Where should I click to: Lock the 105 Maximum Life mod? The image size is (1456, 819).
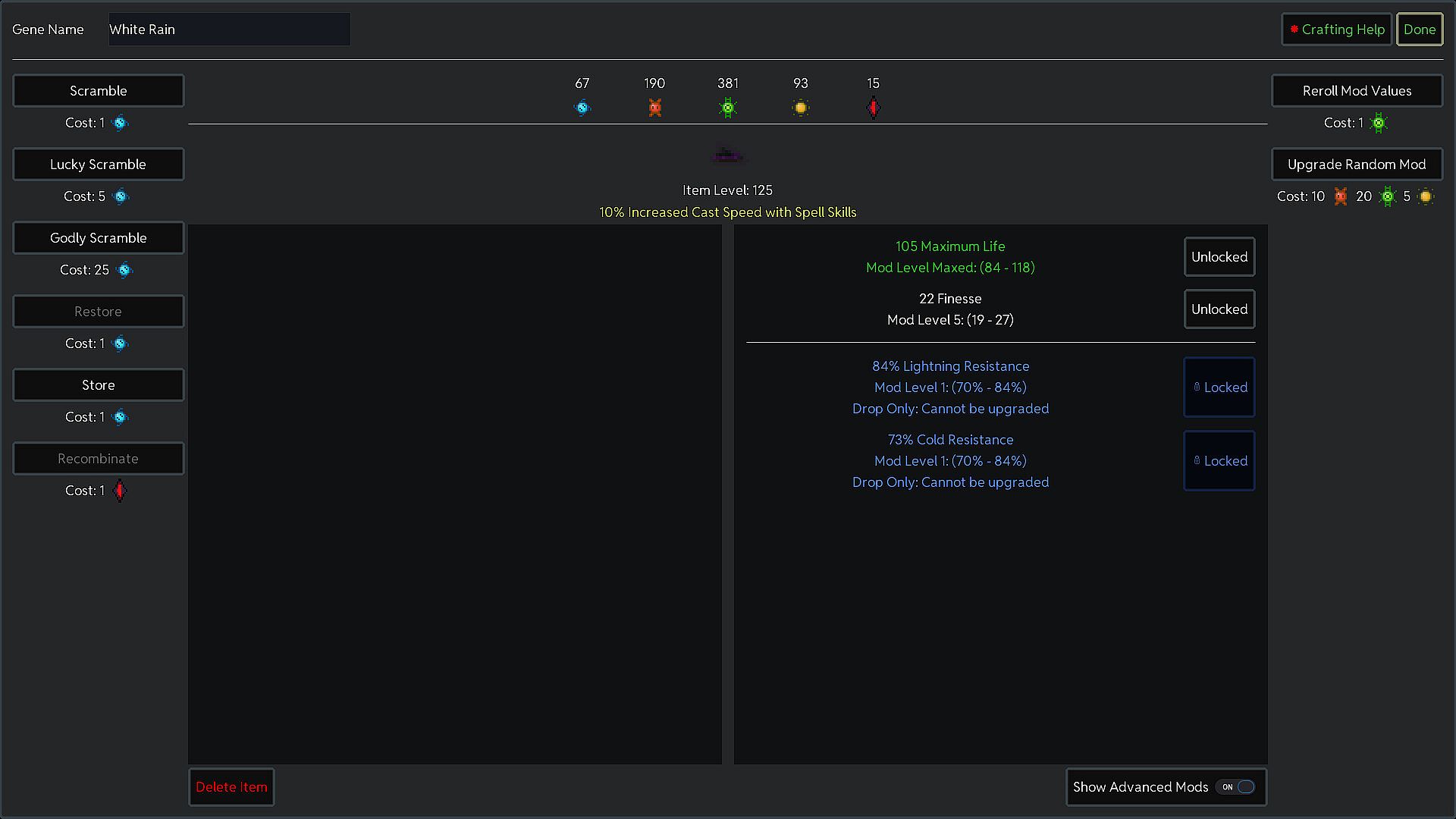click(x=1219, y=257)
